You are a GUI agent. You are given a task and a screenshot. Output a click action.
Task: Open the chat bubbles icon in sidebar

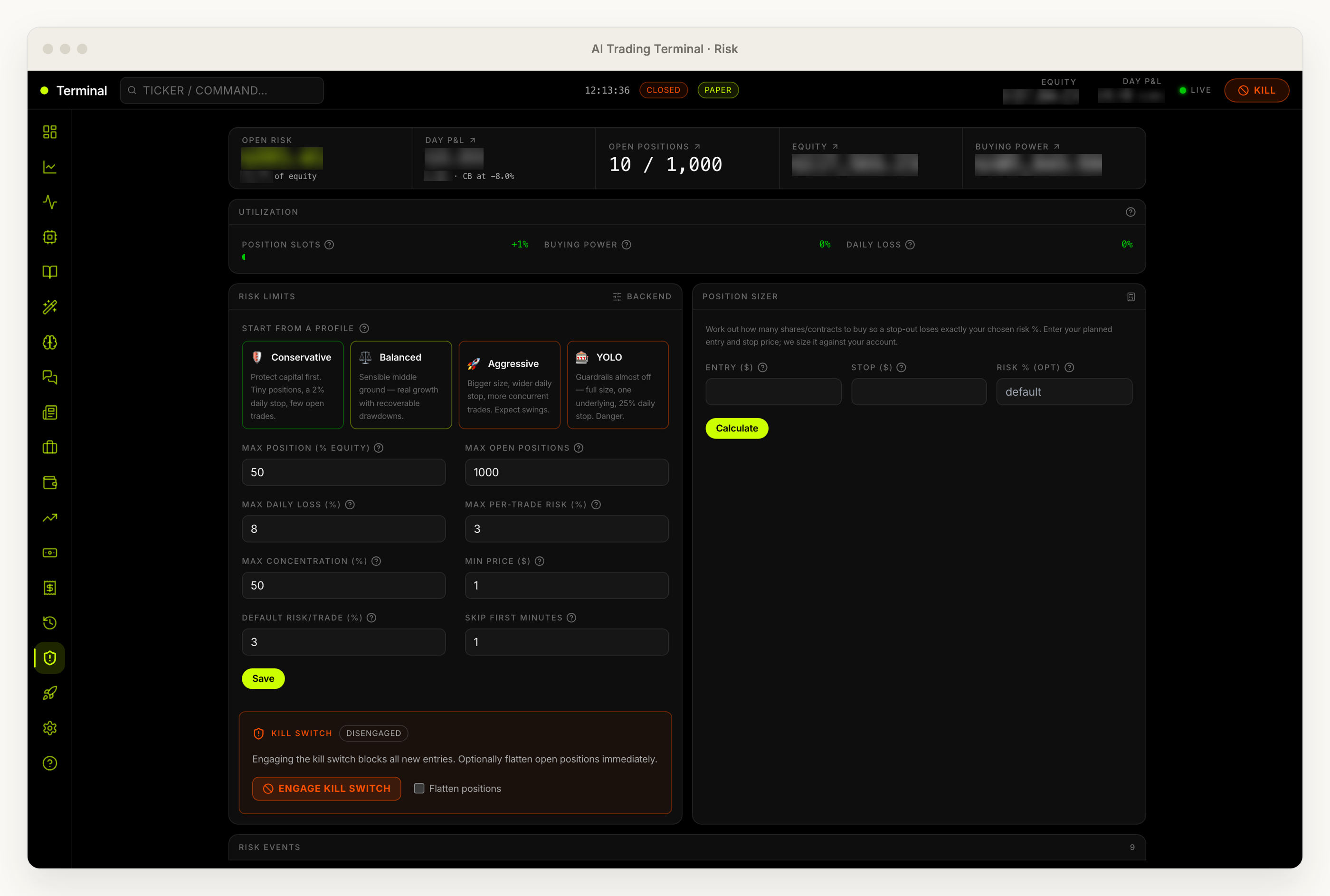click(50, 377)
